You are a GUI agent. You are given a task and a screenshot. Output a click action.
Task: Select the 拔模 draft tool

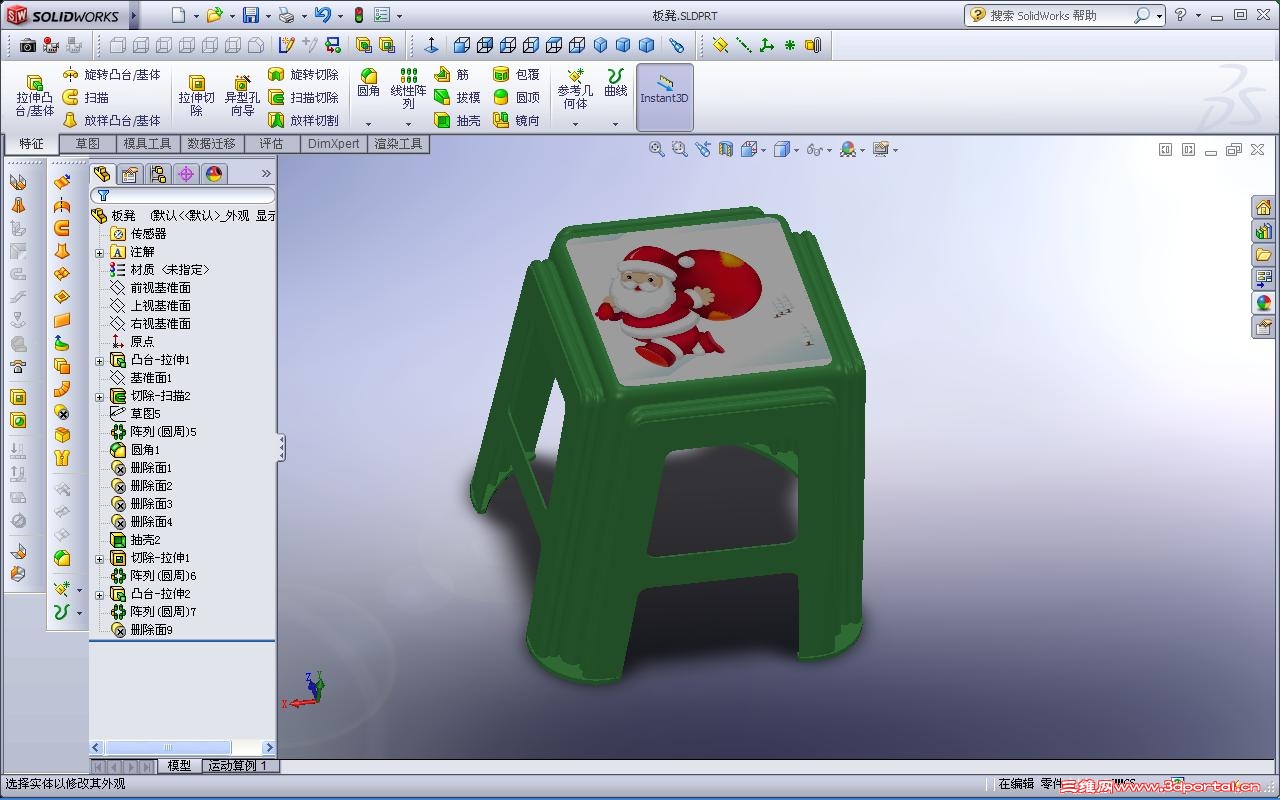click(x=458, y=98)
